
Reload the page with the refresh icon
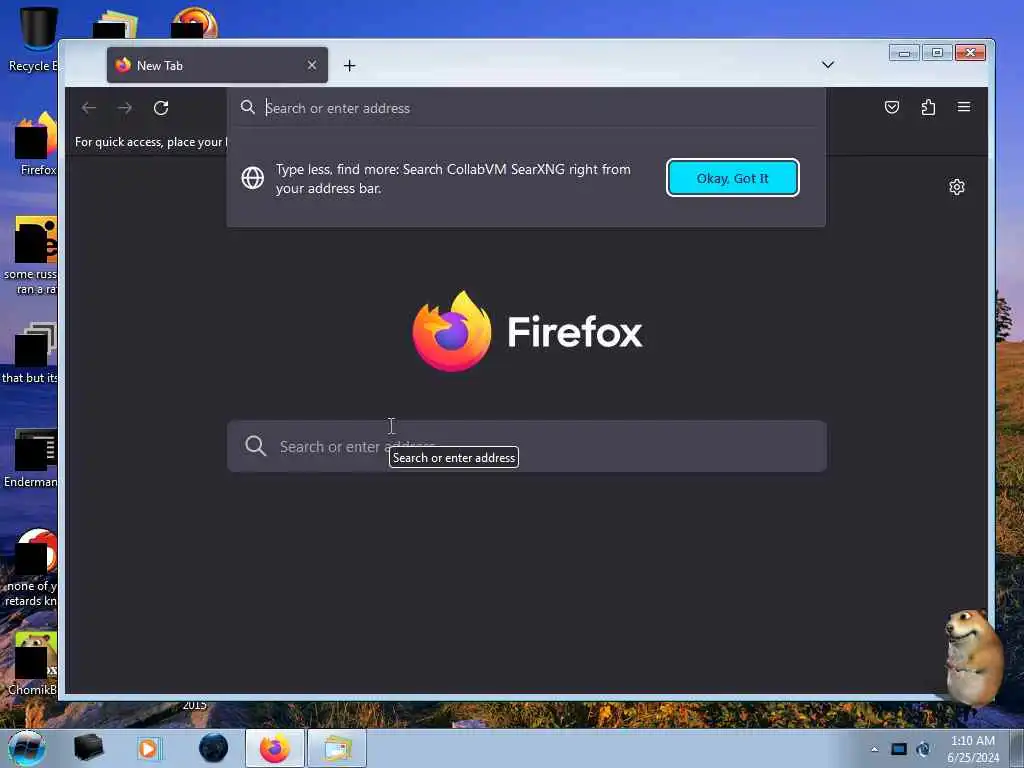click(x=161, y=108)
